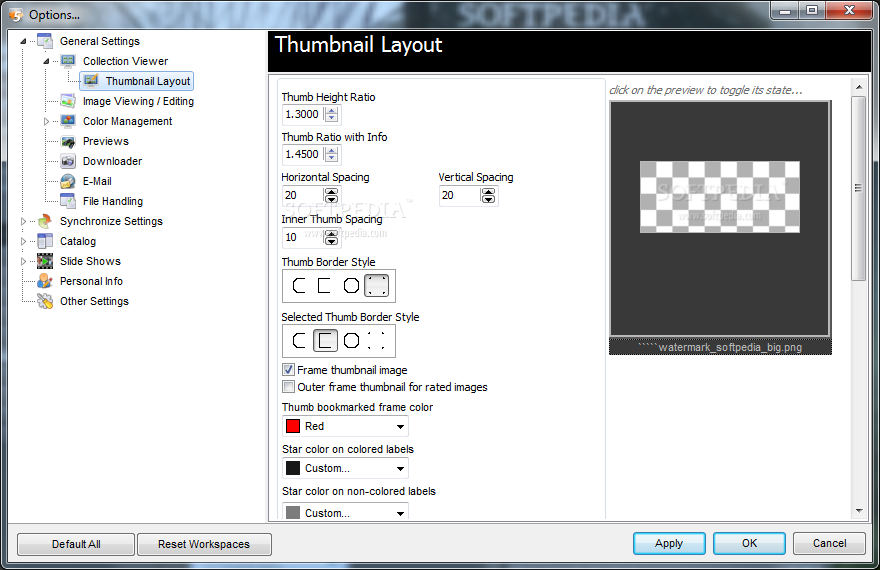The width and height of the screenshot is (880, 570).
Task: Choose open-right rounded Thumb Border Style
Action: click(x=300, y=286)
